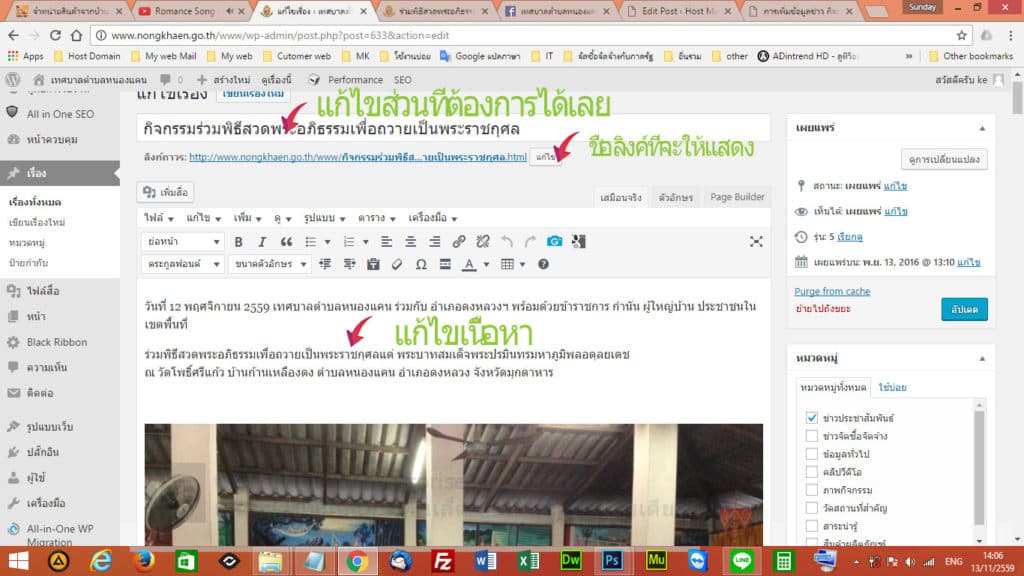Open the ตระกูลฟอนต์ font family dropdown
1024x576 pixels.
pyautogui.click(x=183, y=264)
